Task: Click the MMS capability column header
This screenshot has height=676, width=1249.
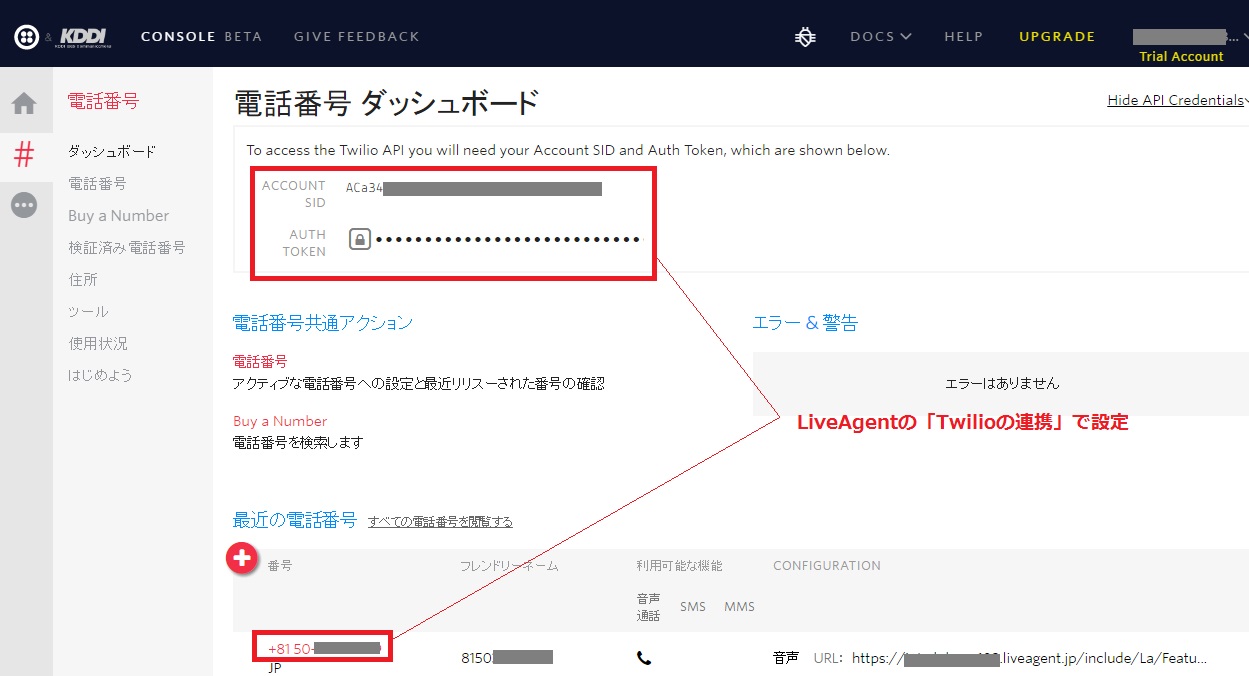Action: click(740, 607)
